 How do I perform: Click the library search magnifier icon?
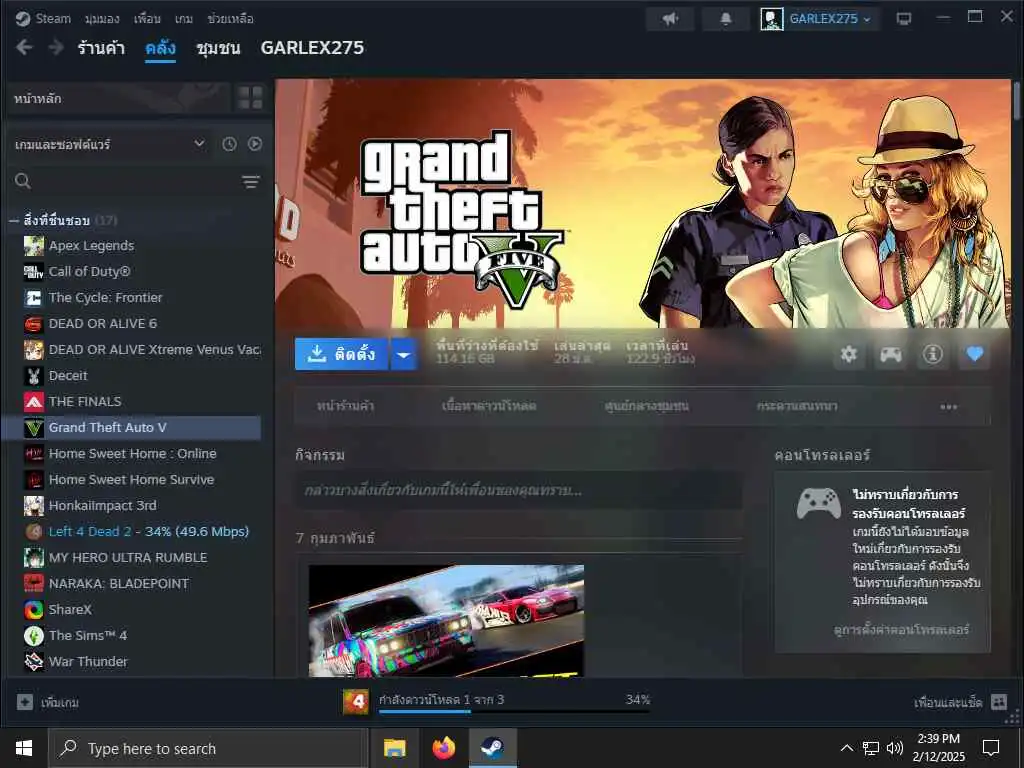coord(23,181)
